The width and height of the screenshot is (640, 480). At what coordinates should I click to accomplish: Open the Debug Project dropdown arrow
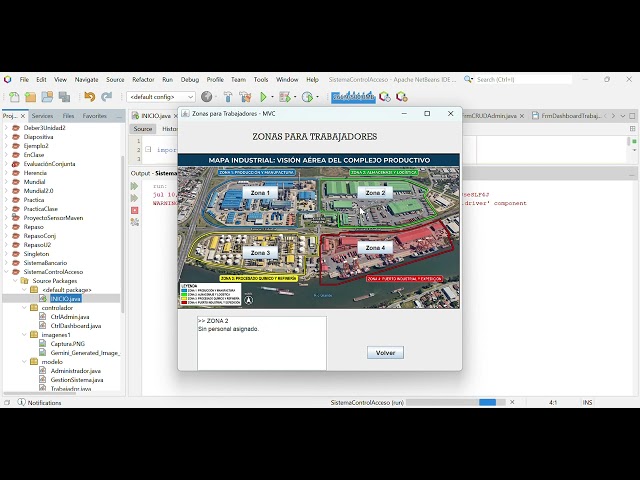coord(295,97)
